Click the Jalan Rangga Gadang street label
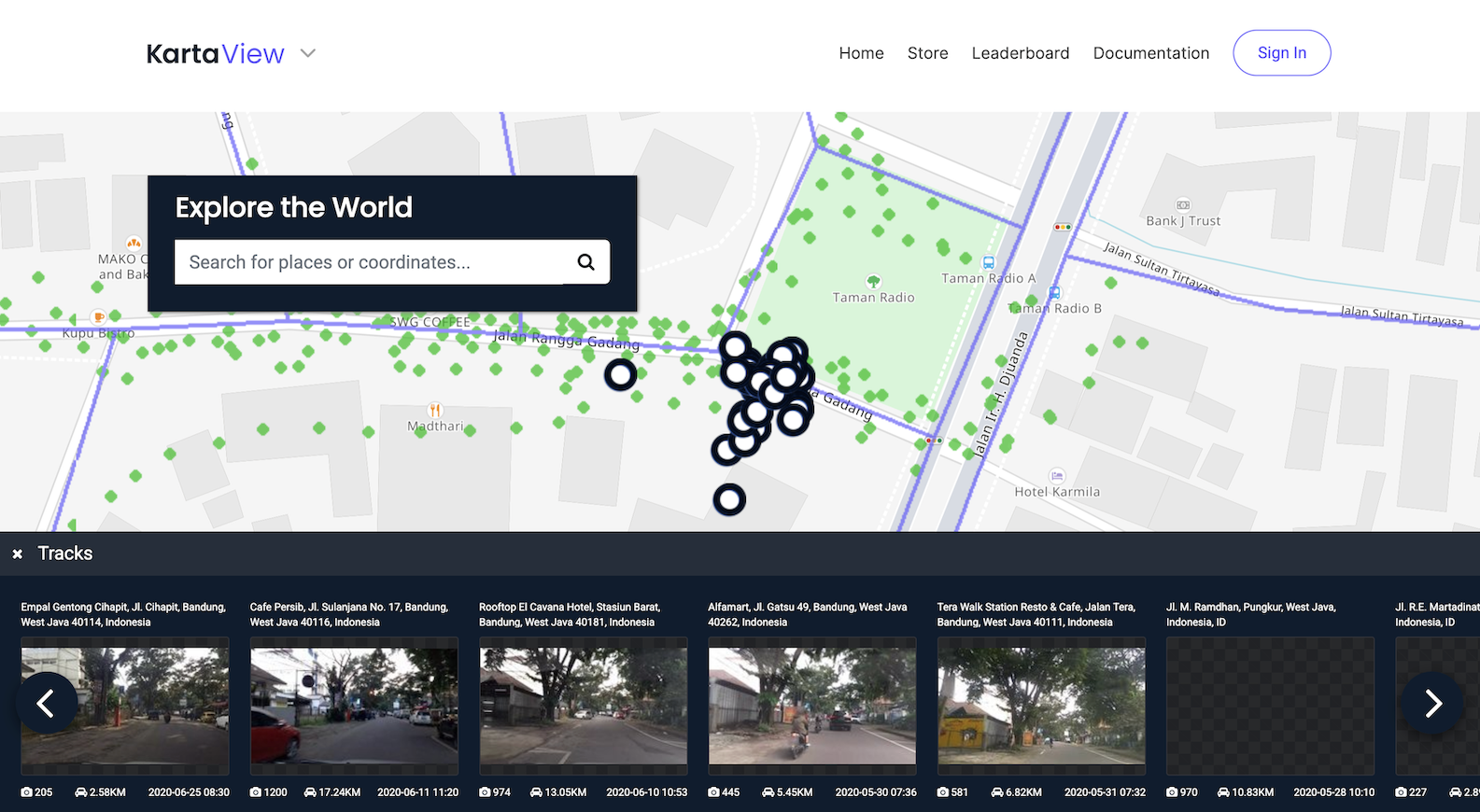Image resolution: width=1480 pixels, height=812 pixels. click(x=567, y=339)
